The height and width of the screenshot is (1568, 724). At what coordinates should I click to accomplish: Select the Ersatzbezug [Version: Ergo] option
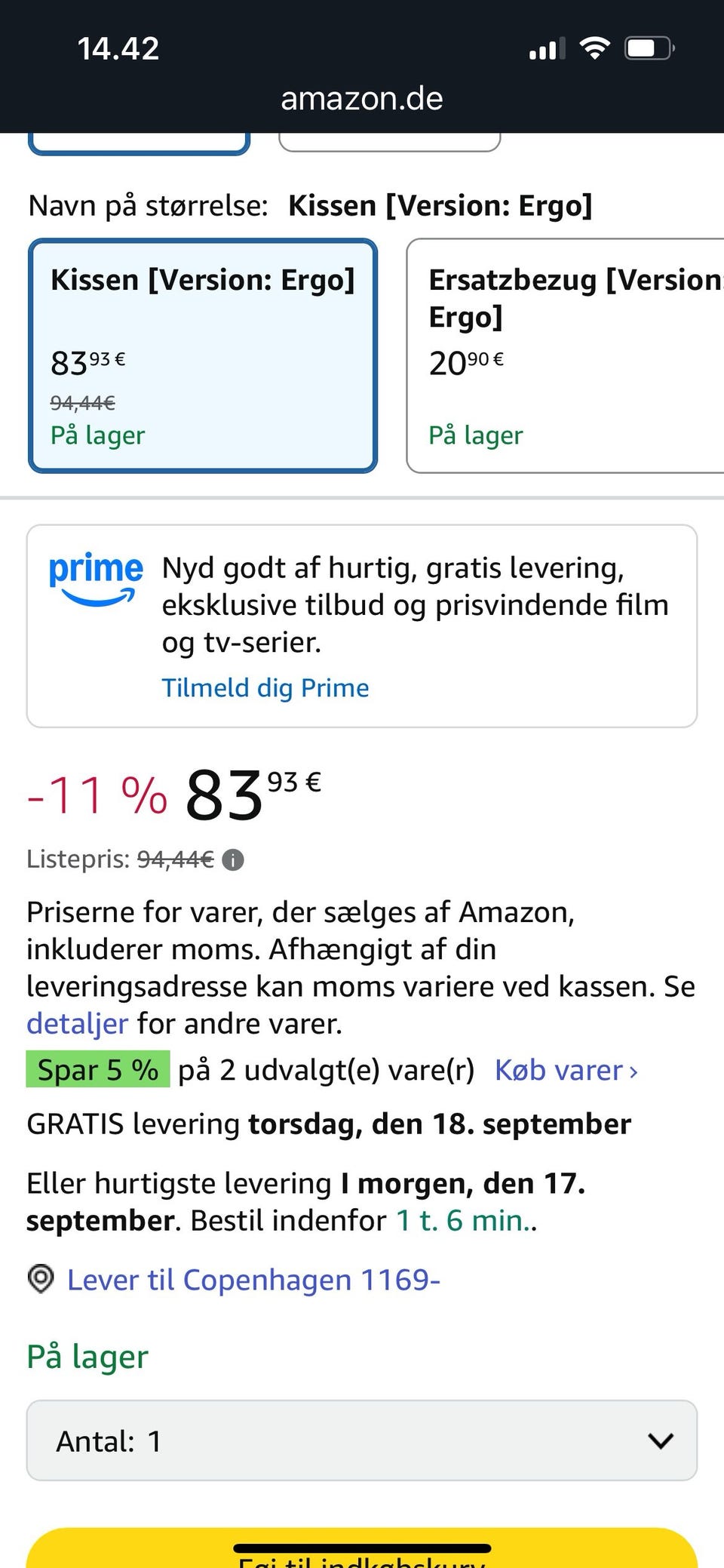point(566,355)
